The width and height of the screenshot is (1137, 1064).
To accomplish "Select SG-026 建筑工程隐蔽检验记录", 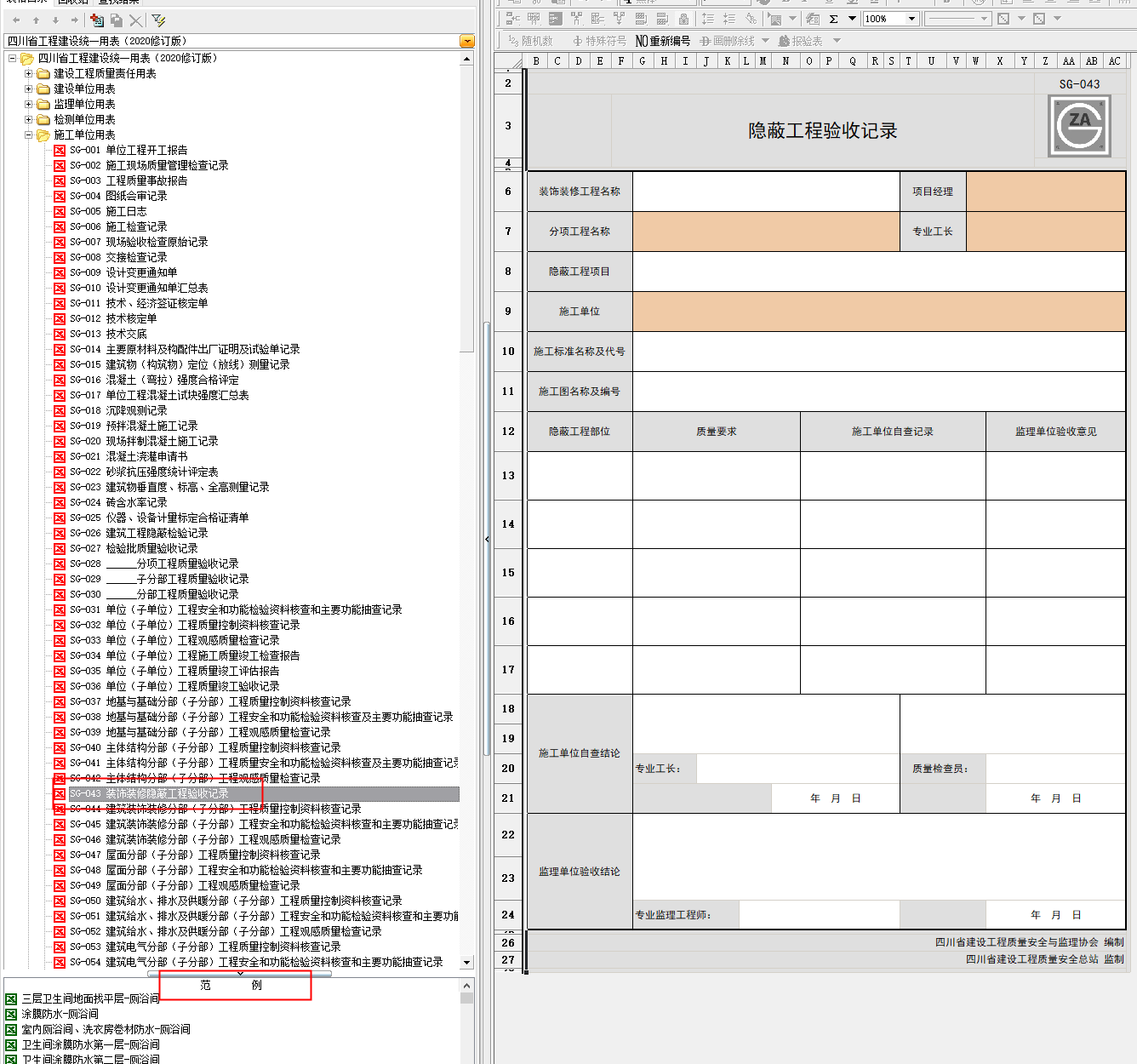I will [139, 533].
